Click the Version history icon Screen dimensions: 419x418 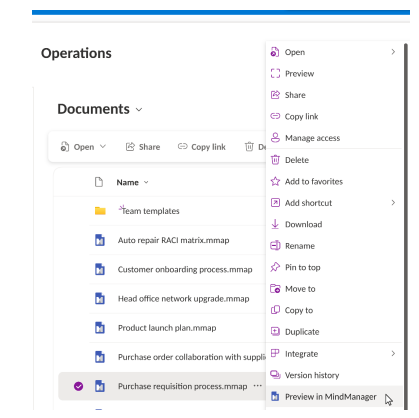click(x=275, y=375)
